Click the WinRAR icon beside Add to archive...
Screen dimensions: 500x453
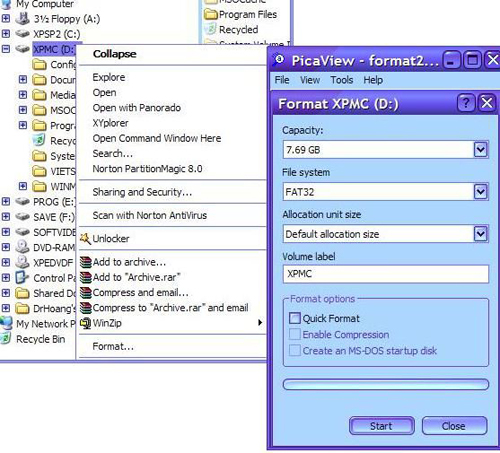pyautogui.click(x=86, y=262)
